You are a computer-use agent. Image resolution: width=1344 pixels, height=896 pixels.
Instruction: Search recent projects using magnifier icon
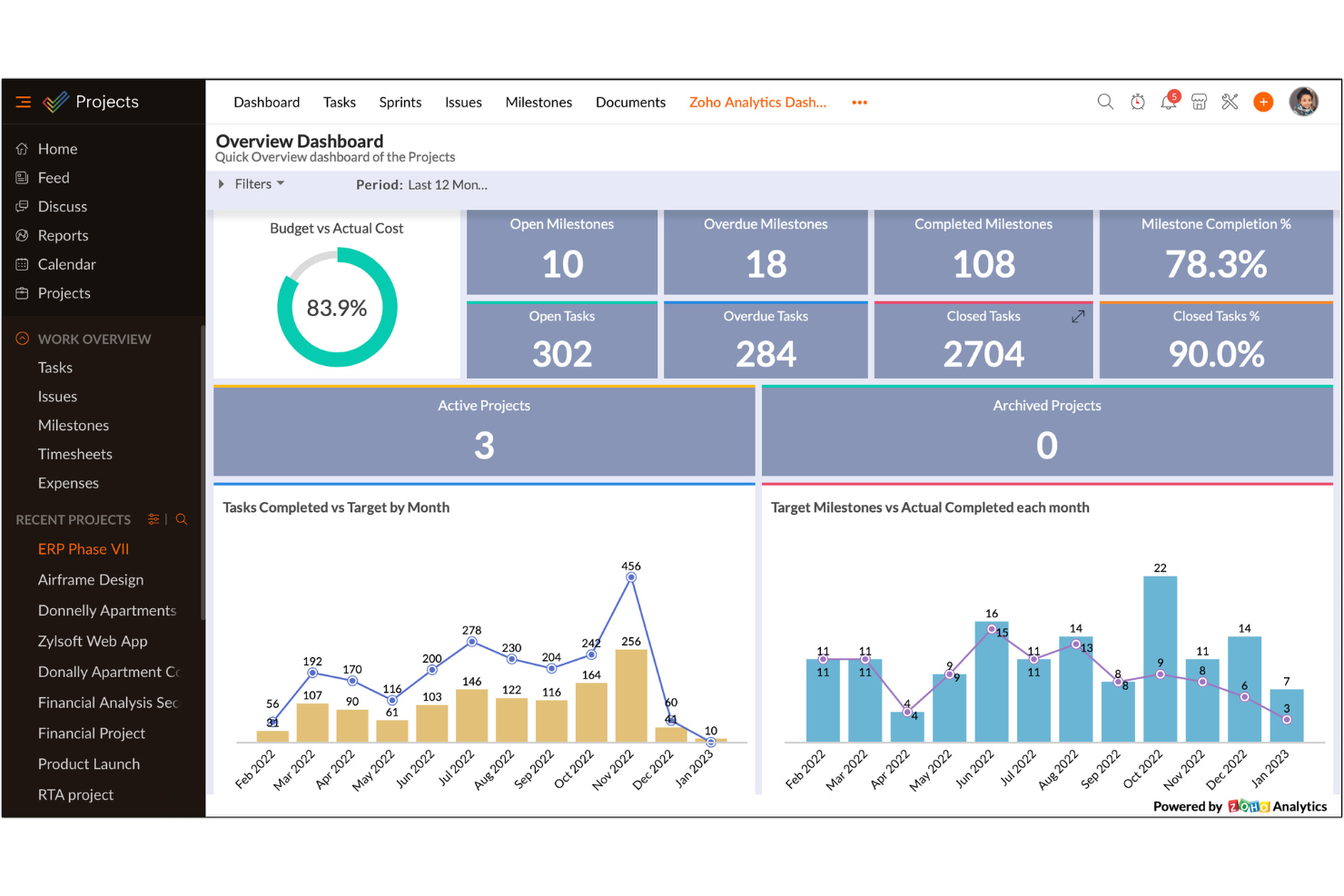pos(182,519)
